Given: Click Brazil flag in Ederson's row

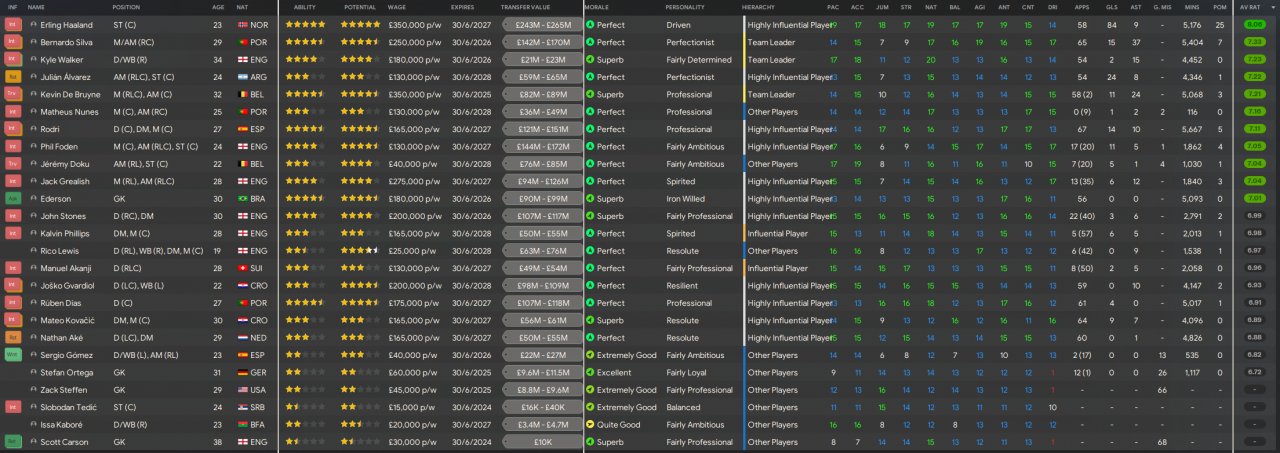Looking at the screenshot, I should tap(242, 198).
